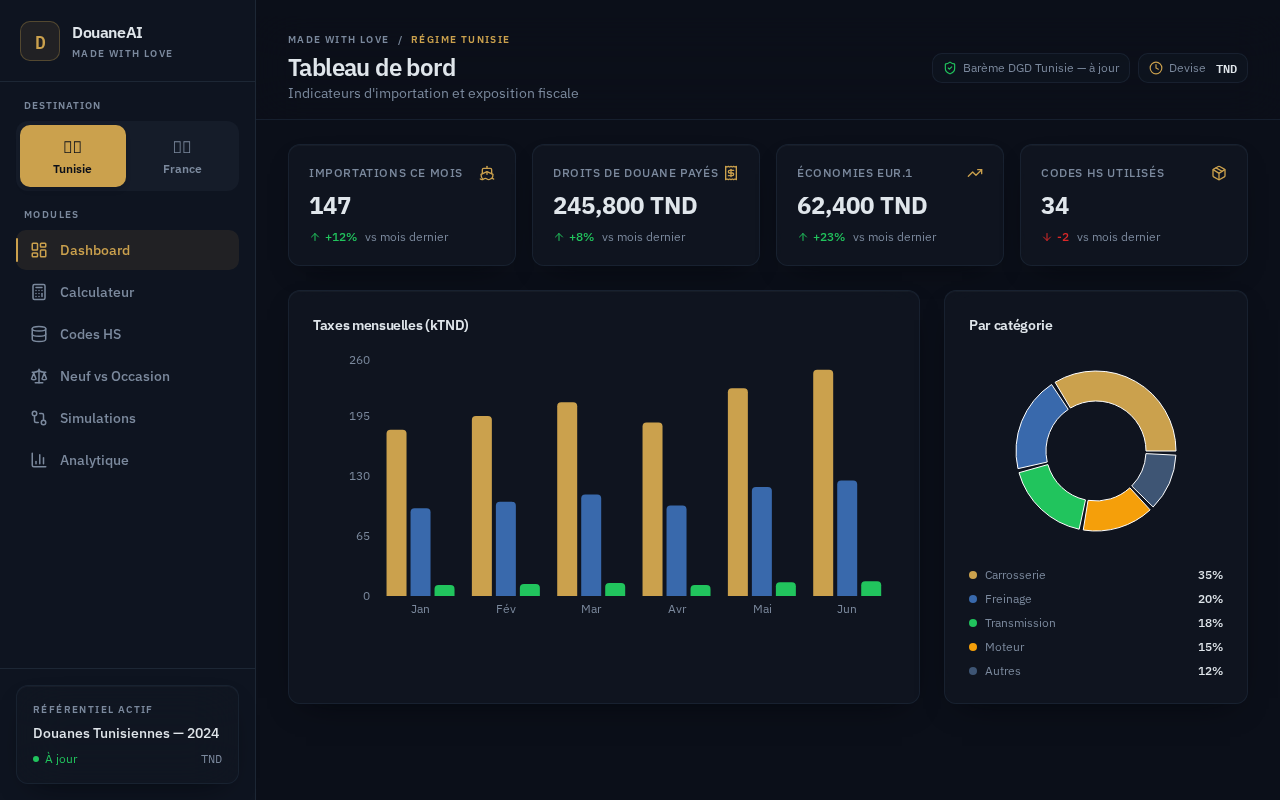This screenshot has height=800, width=1280.
Task: Click the balance scale icon
Action: coord(39,376)
